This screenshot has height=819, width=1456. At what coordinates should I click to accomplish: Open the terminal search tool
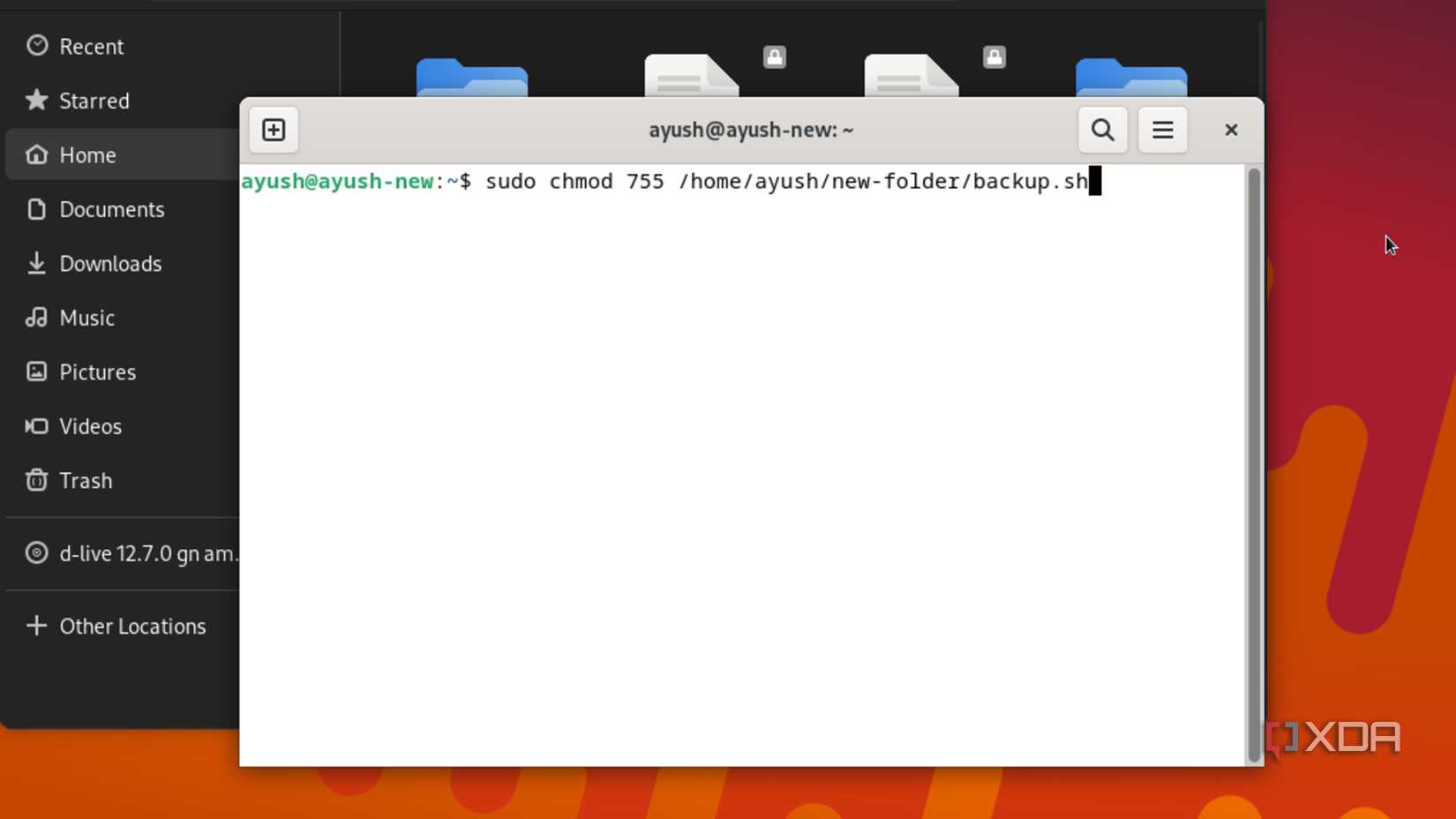click(x=1102, y=130)
